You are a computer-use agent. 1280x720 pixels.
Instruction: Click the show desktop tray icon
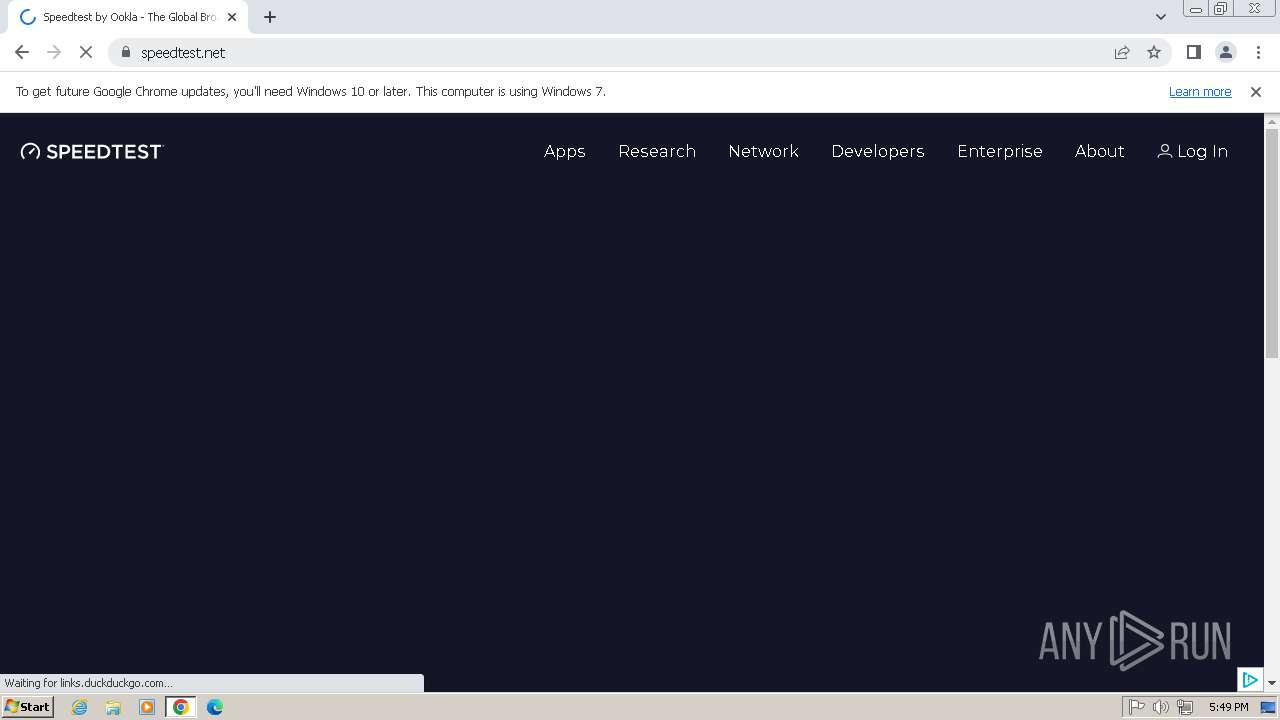point(1268,707)
